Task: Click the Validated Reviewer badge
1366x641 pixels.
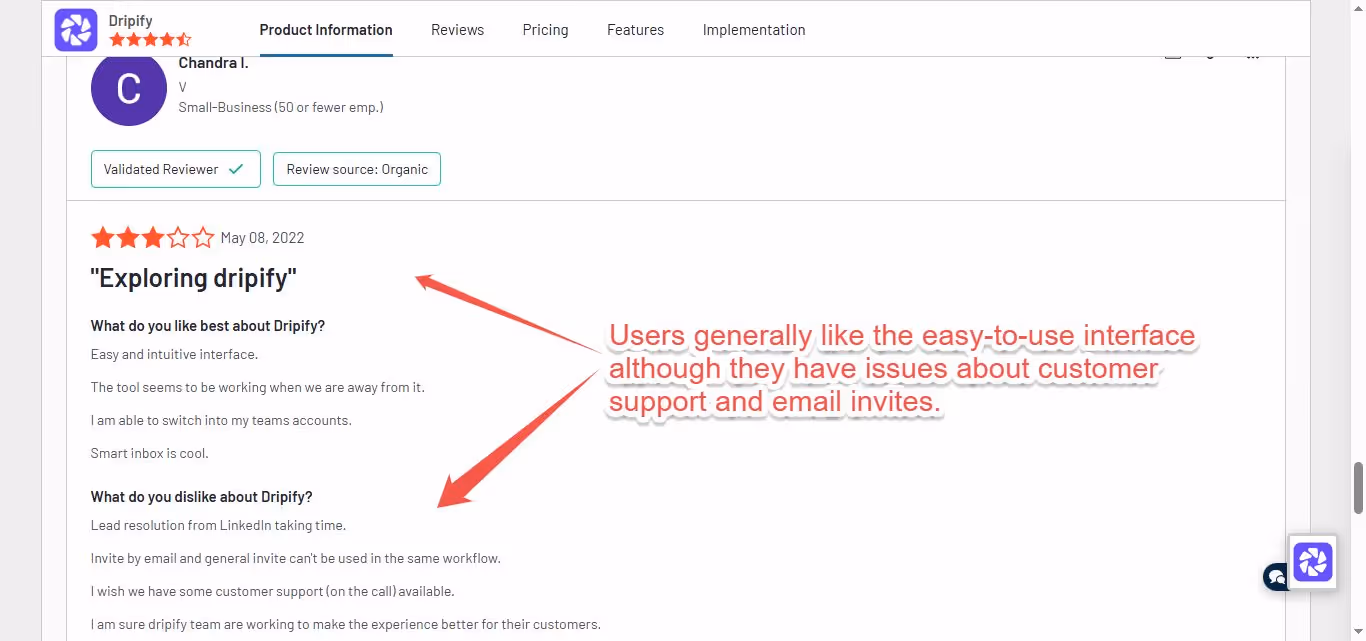Action: point(176,169)
